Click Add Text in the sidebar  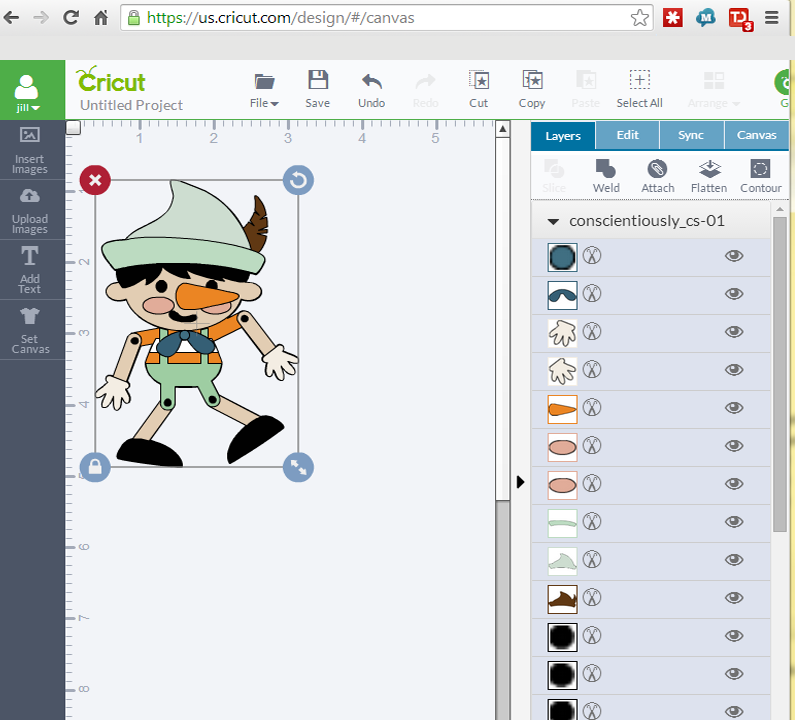click(x=30, y=270)
